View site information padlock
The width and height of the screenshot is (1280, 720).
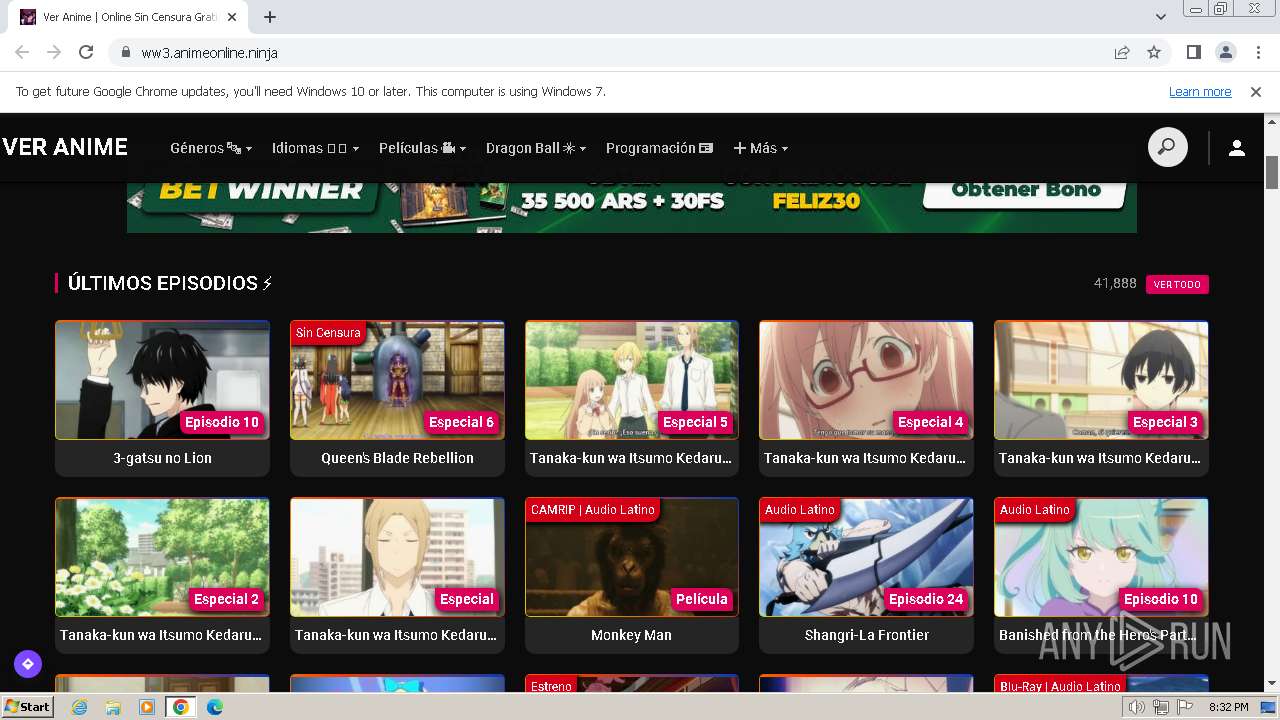(126, 52)
